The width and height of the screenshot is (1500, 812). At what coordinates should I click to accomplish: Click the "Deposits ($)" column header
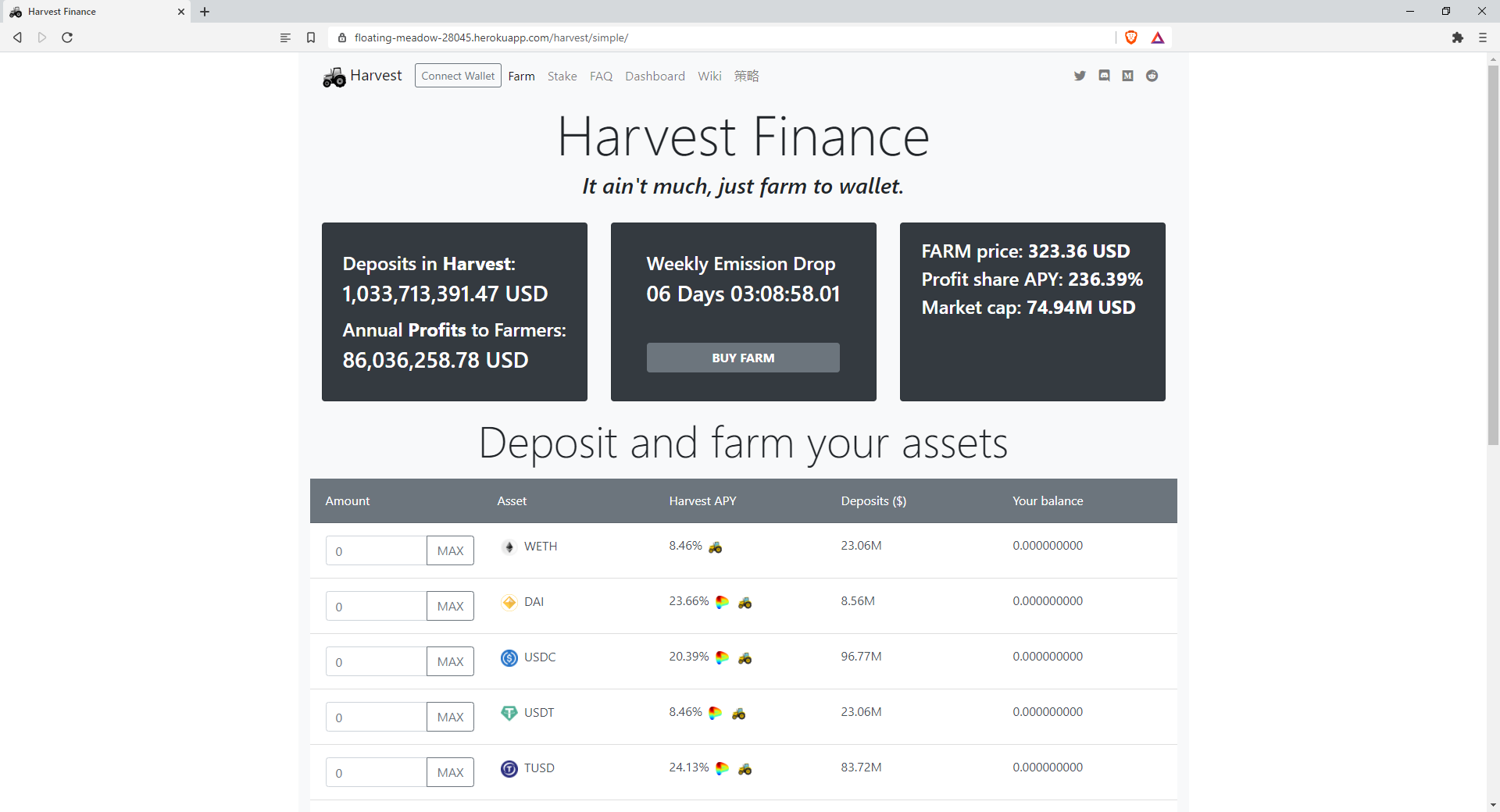point(873,501)
